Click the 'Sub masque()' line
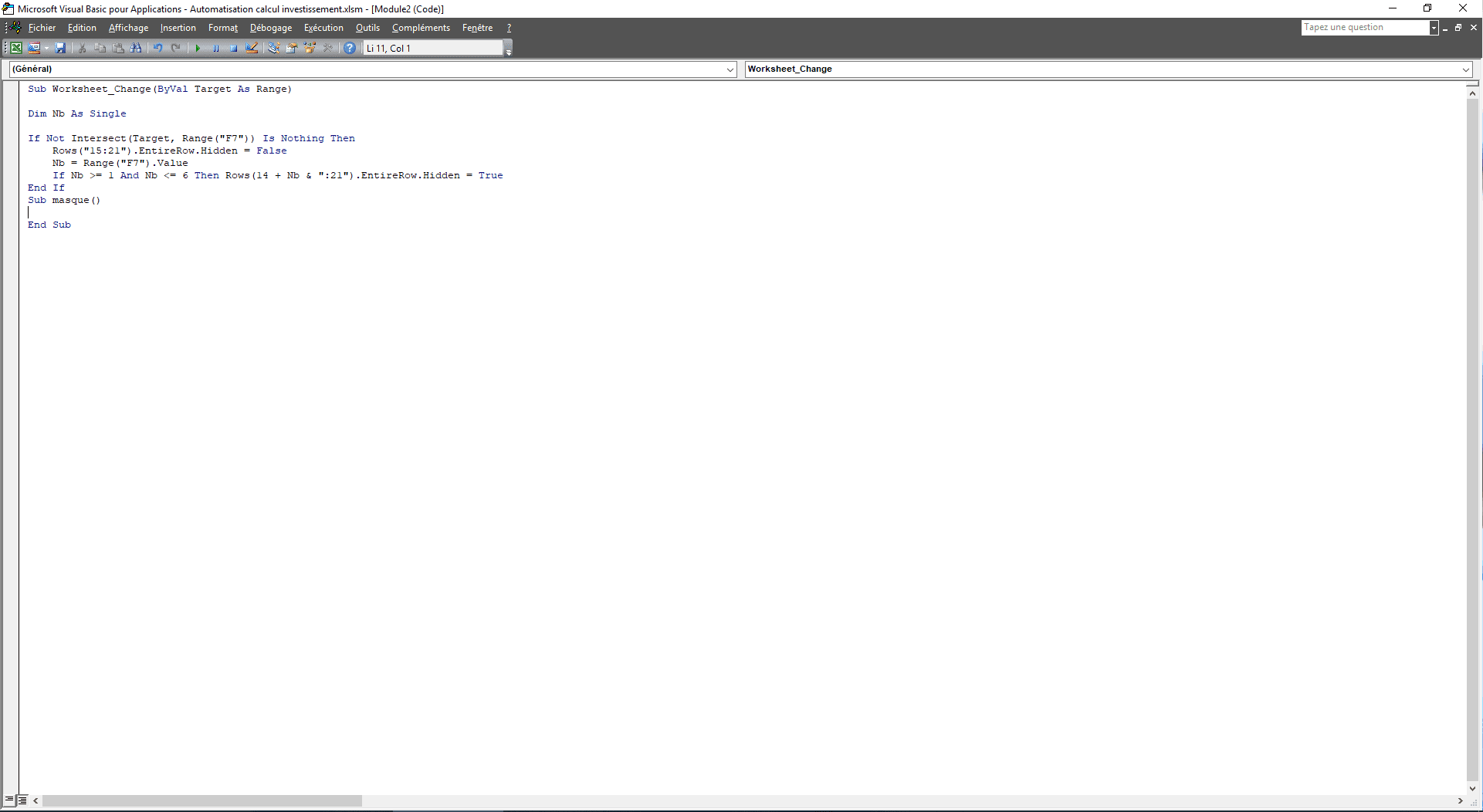1483x812 pixels. pyautogui.click(x=64, y=201)
